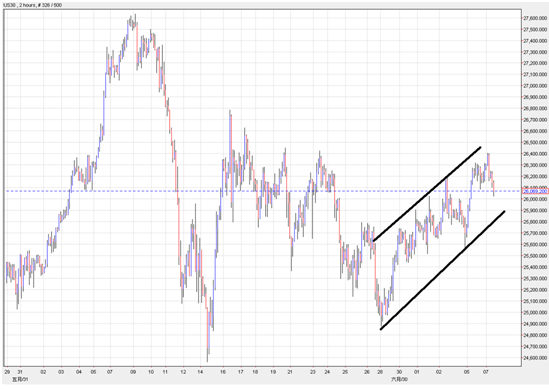Click date tick 18 on the time axis
The height and width of the screenshot is (390, 549).
(255, 372)
